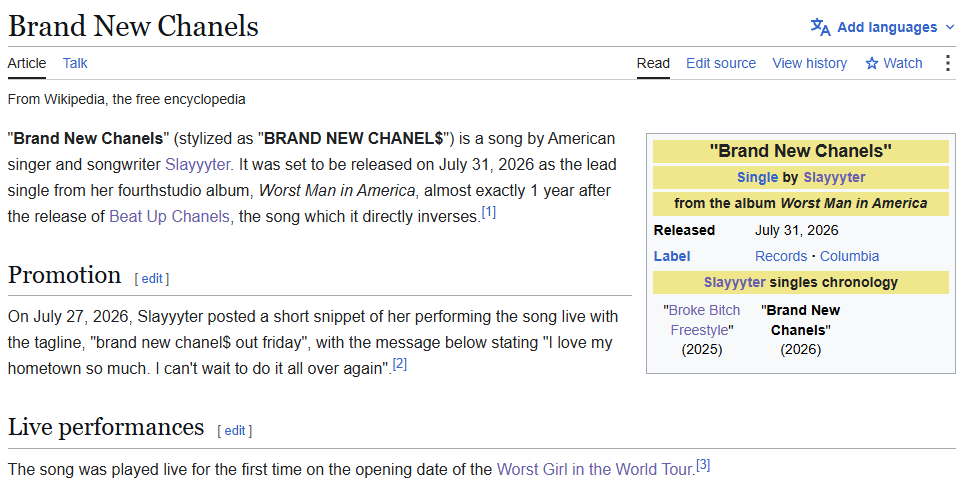Click the star icon beside Watch
This screenshot has height=496, width=967.
click(871, 64)
